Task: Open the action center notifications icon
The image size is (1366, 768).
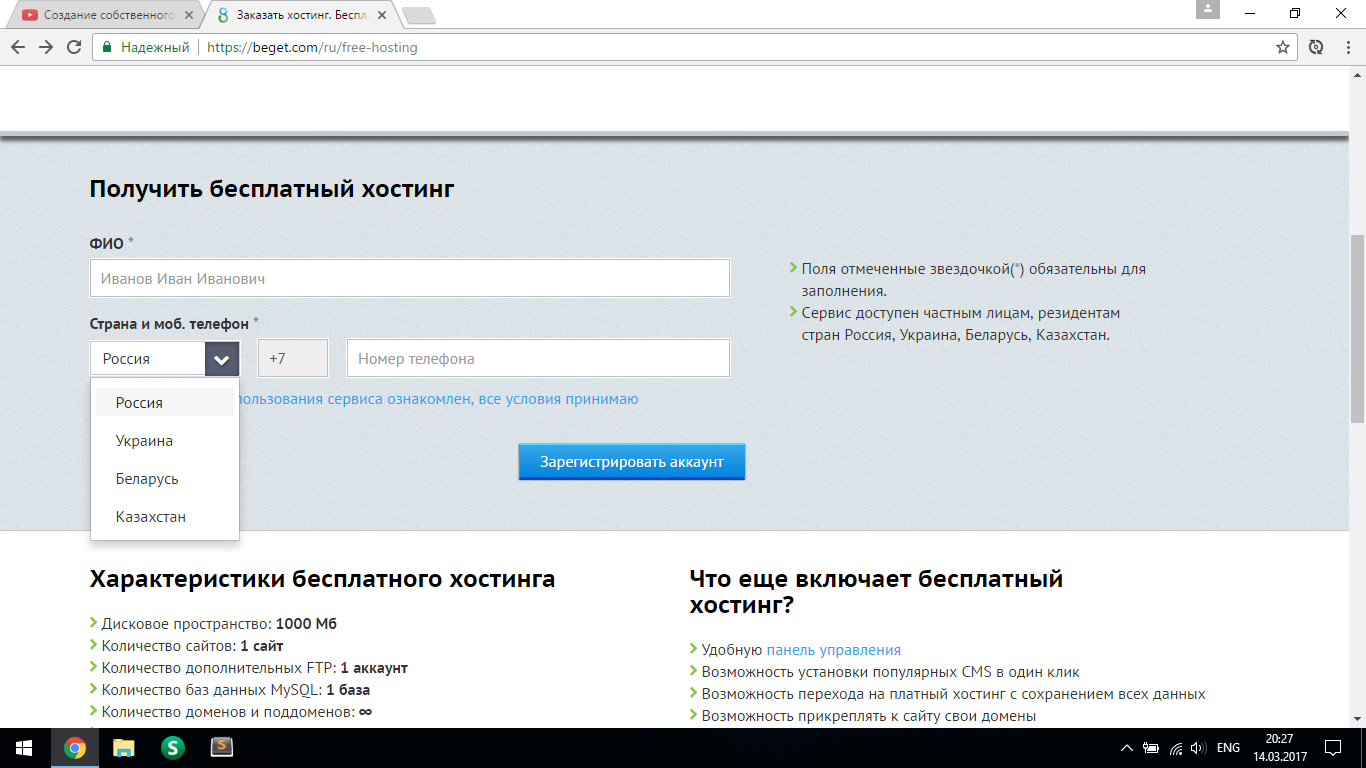Action: click(1332, 747)
